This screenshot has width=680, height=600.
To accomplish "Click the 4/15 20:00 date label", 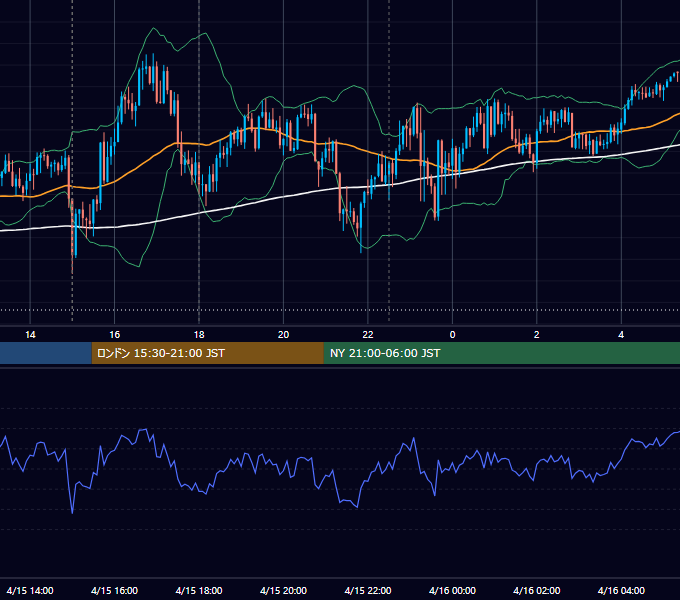I will [283, 590].
